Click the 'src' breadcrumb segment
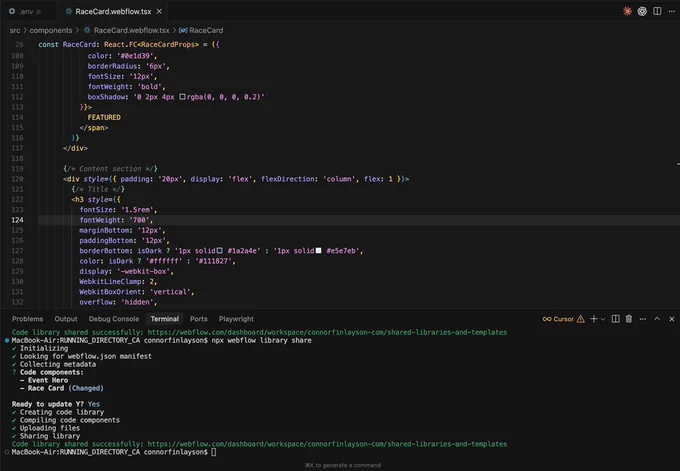This screenshot has width=680, height=471. [15, 30]
